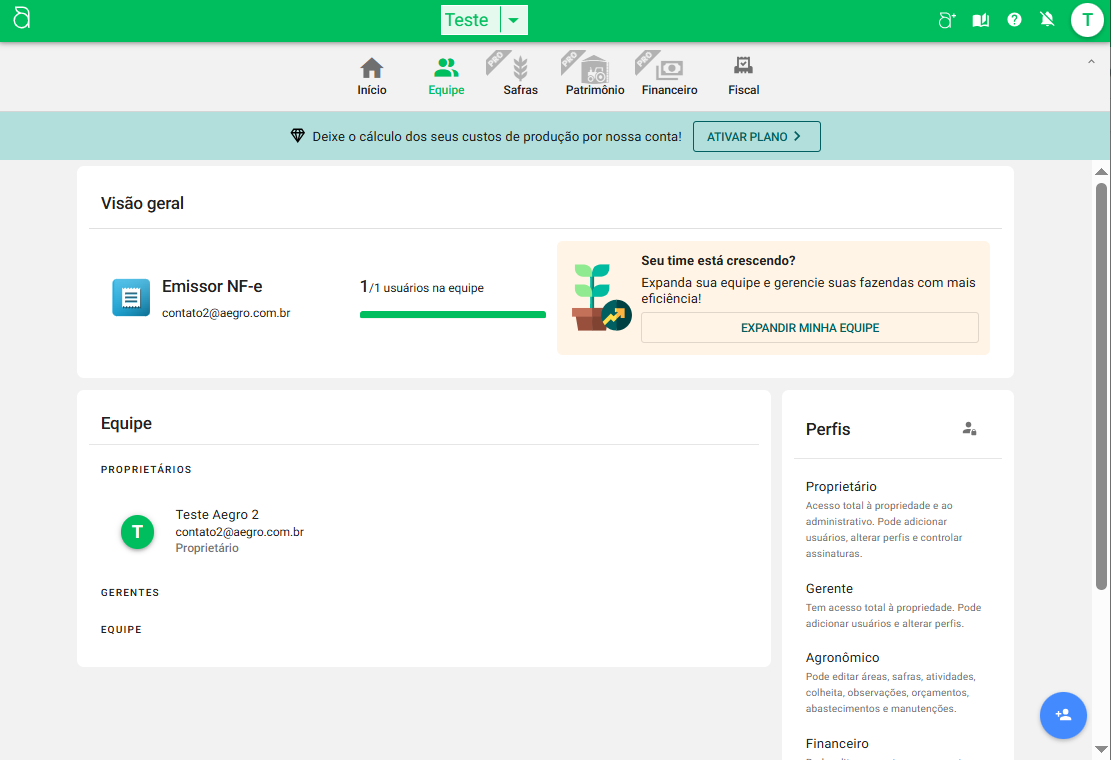
Task: Select the Teste farm name selector
Action: (x=467, y=20)
